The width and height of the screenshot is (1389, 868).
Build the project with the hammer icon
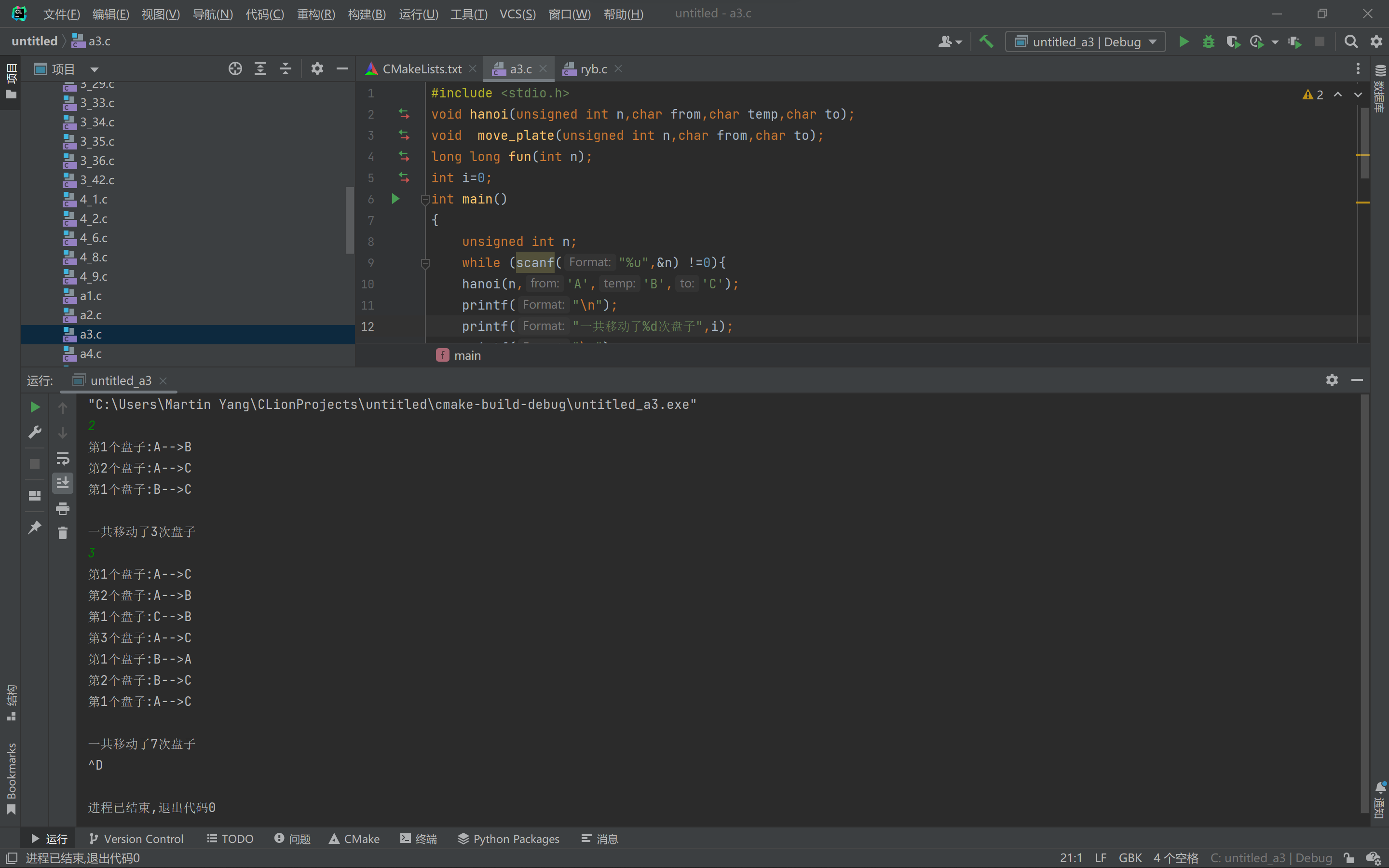[986, 42]
